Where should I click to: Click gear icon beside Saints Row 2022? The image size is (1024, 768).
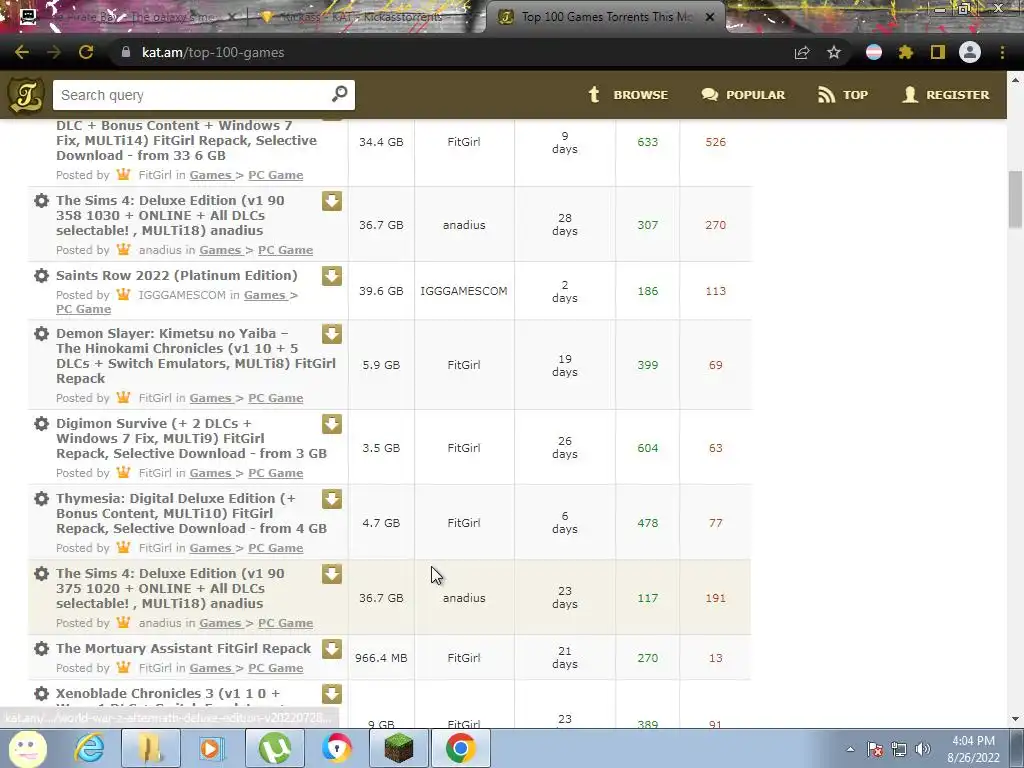(41, 276)
